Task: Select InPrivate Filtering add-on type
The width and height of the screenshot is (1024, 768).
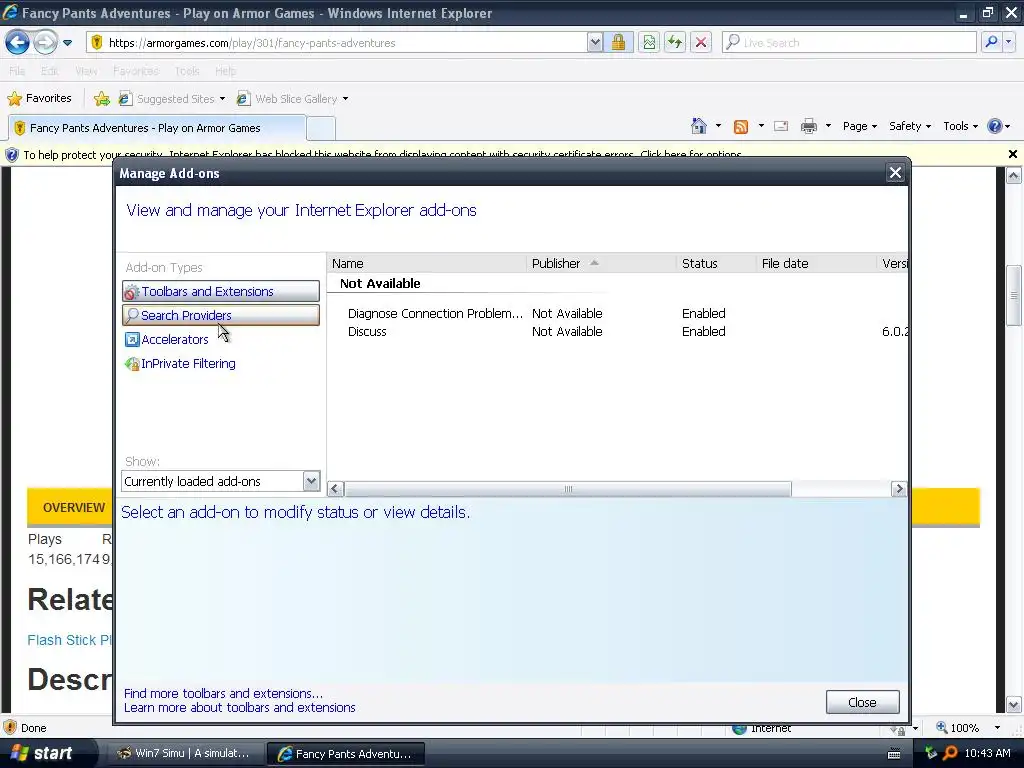Action: tap(181, 364)
